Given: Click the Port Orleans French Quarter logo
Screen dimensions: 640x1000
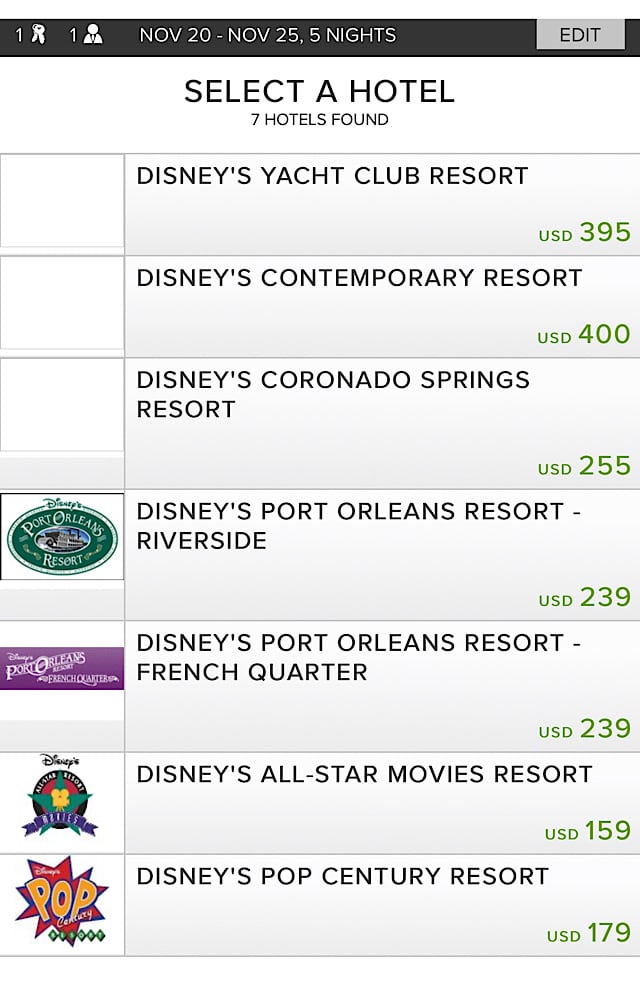Looking at the screenshot, I should coord(62,668).
